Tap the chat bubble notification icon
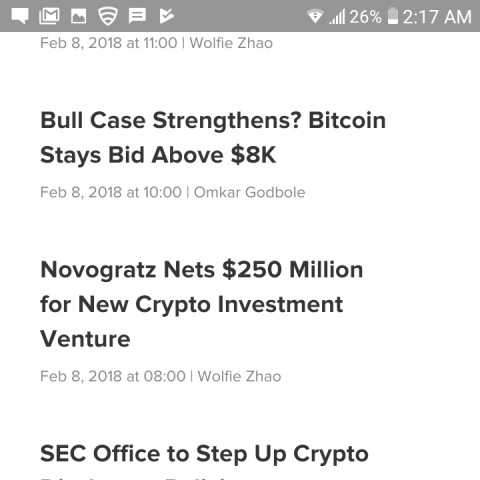Image resolution: width=480 pixels, height=480 pixels. pyautogui.click(x=20, y=16)
